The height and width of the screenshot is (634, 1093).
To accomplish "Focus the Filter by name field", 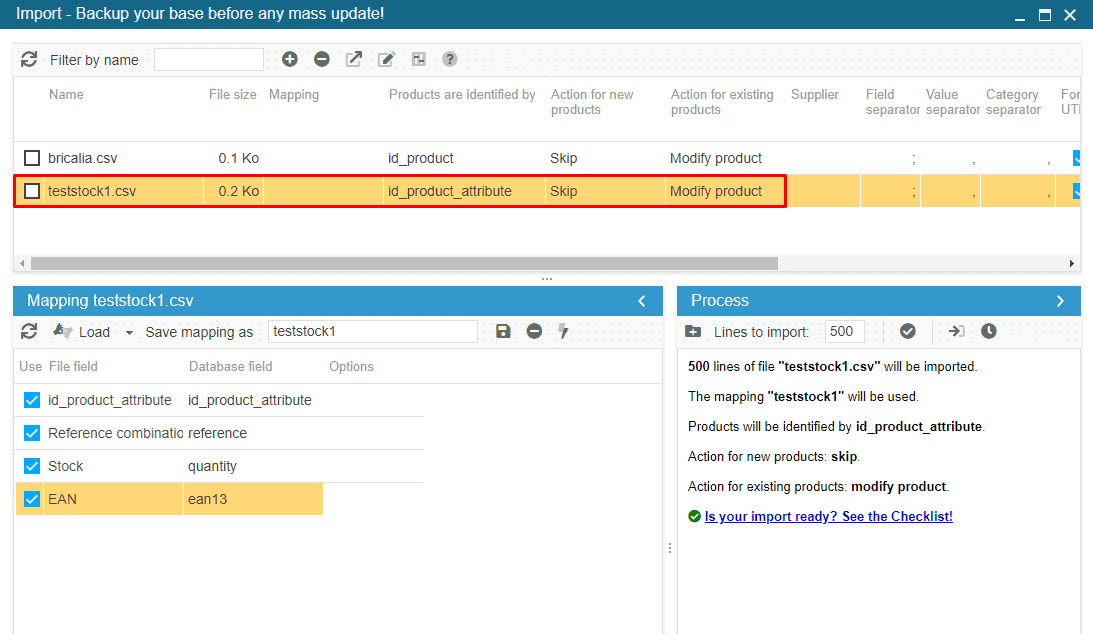I will coord(209,60).
